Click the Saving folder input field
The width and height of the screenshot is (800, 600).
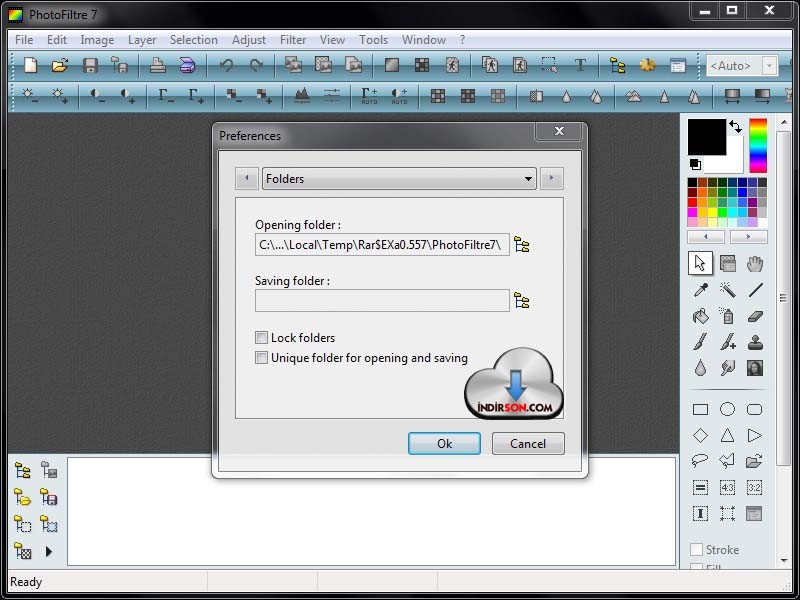pyautogui.click(x=382, y=301)
